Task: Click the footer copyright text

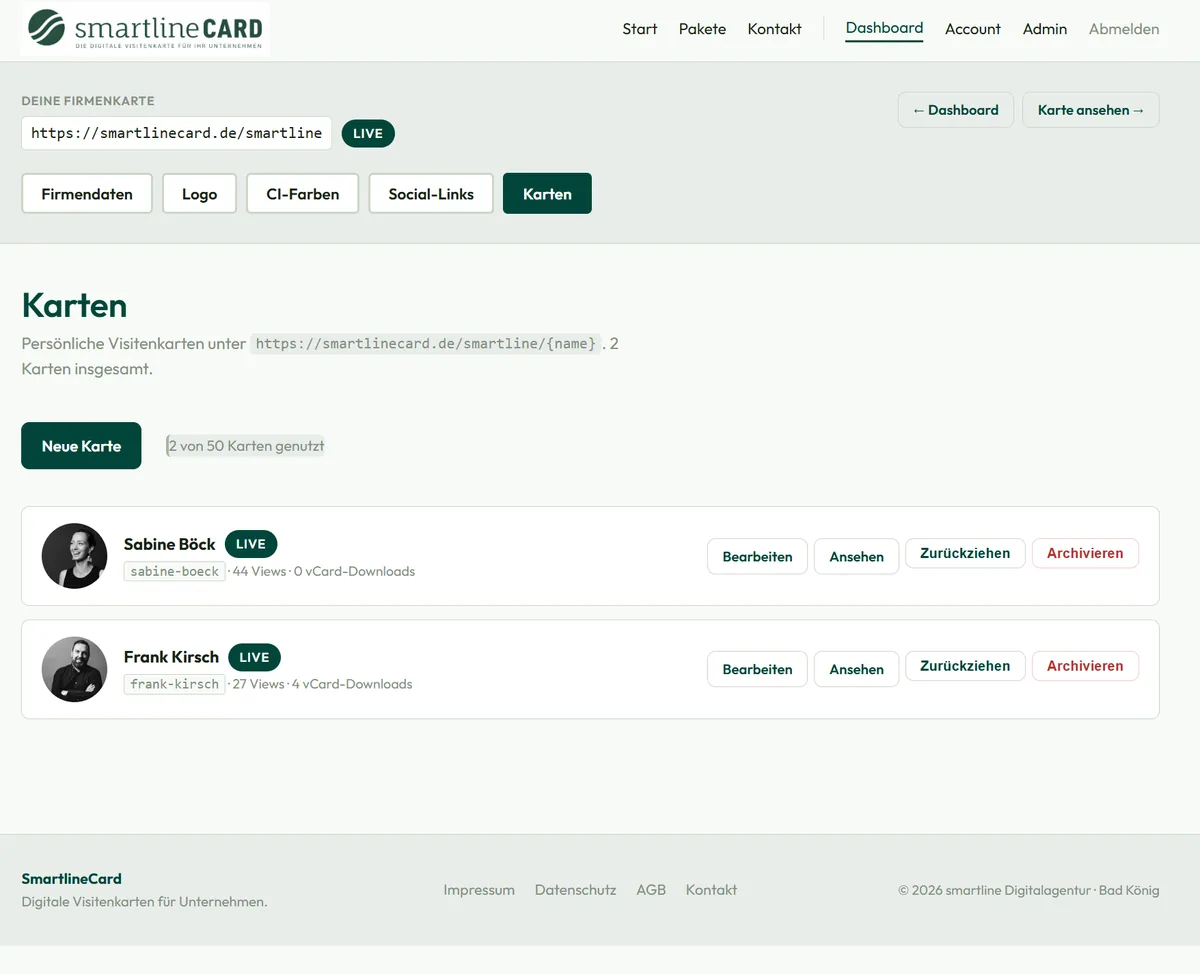Action: point(1029,890)
